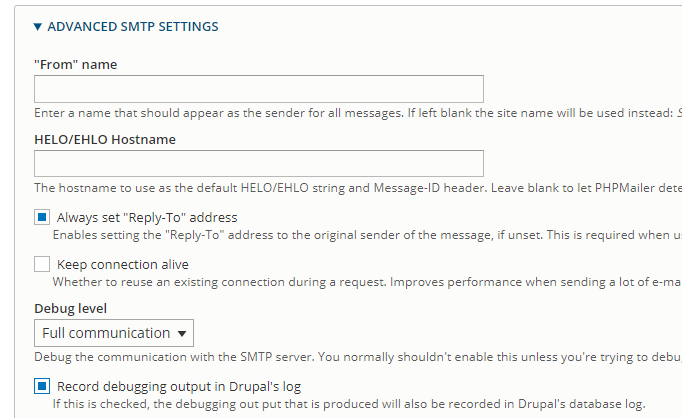The image size is (682, 418).
Task: Click the Keep connection alive label text
Action: (123, 265)
